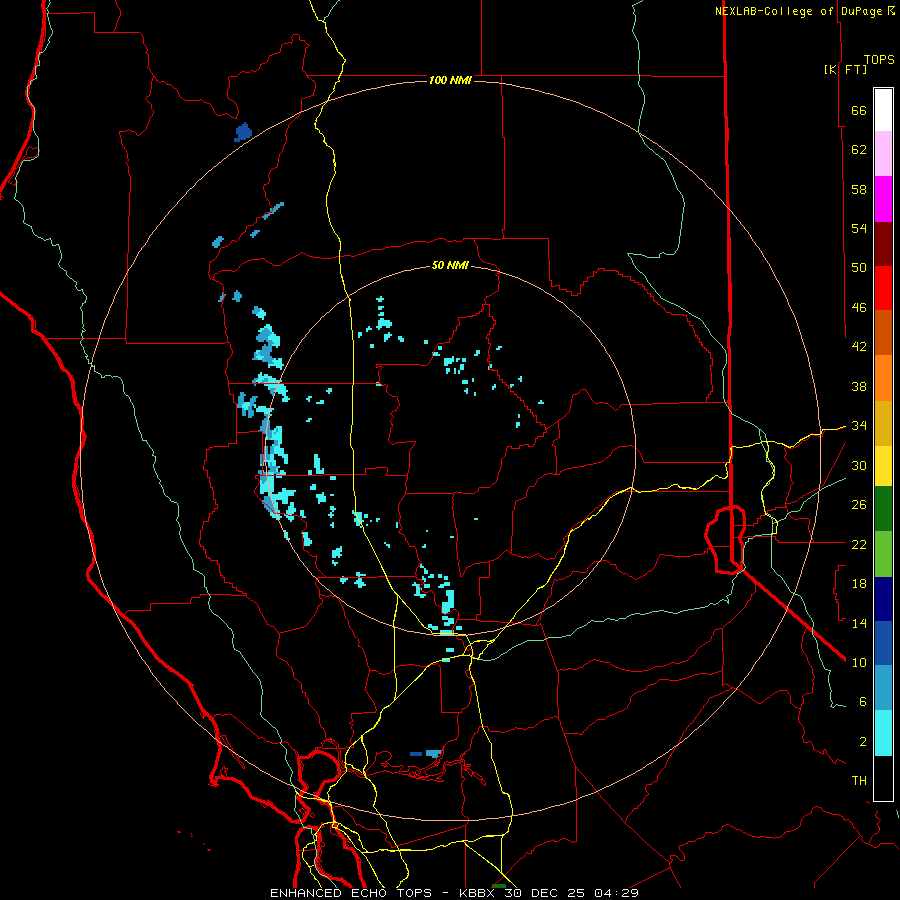Image resolution: width=900 pixels, height=900 pixels.
Task: Click the bright red swatch between 46 and 50
Action: [x=883, y=288]
